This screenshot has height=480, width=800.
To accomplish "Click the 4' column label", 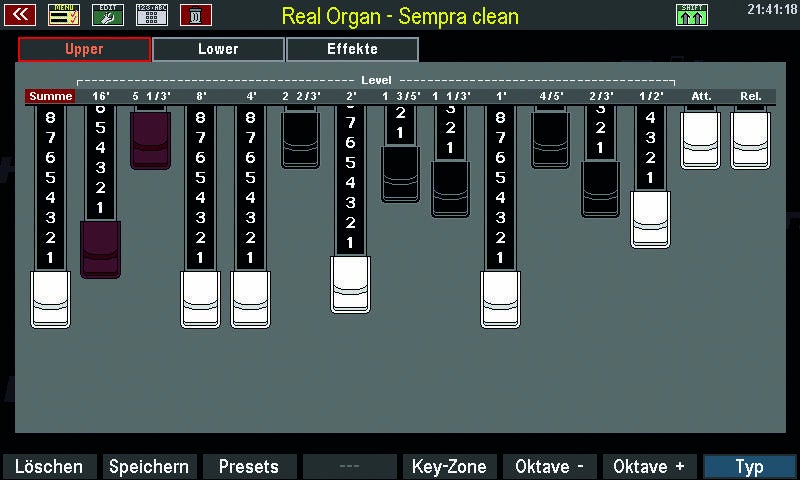I will click(x=251, y=96).
